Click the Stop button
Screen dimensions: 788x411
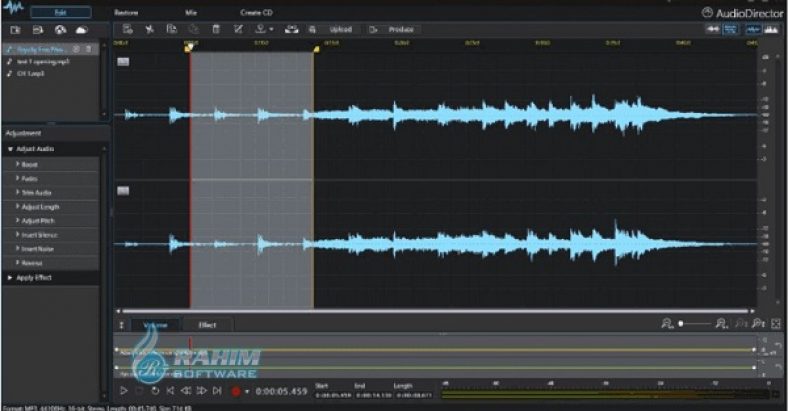tap(140, 390)
